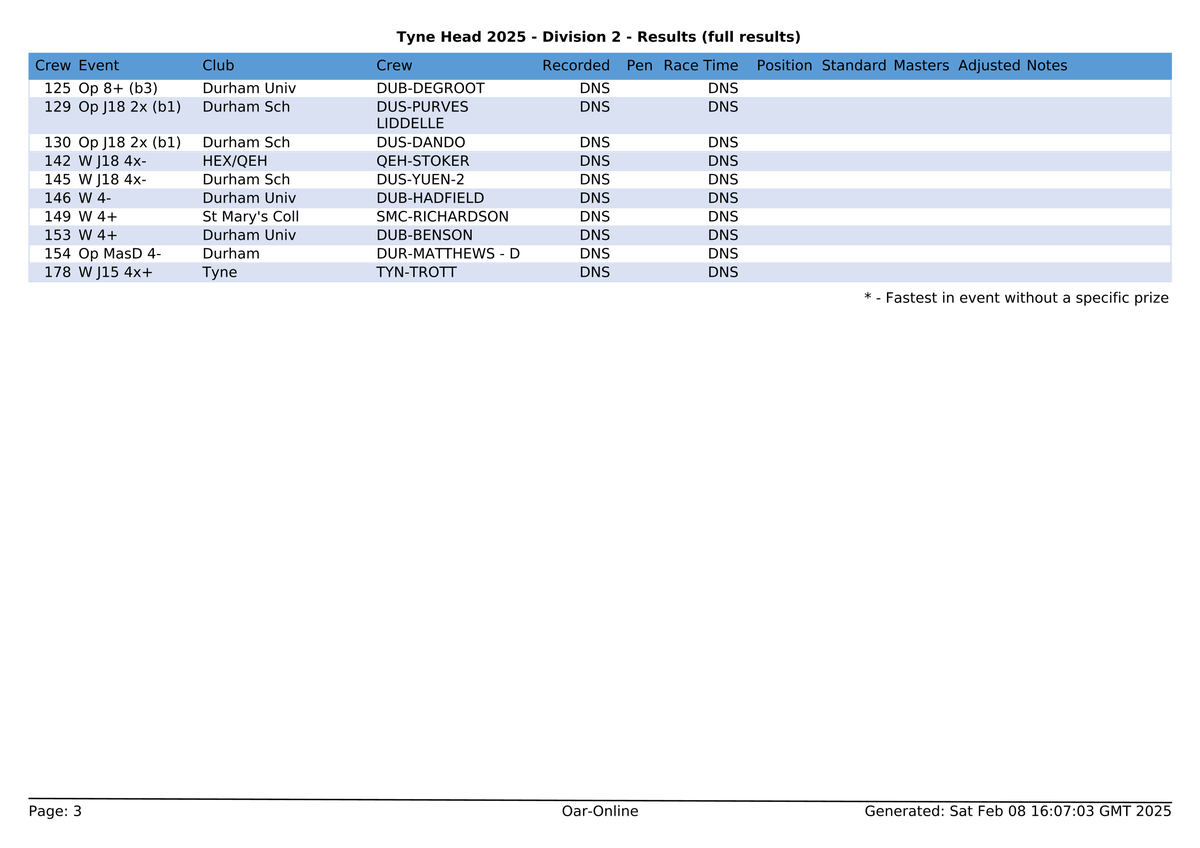Click the 'Notes' column header
The image size is (1200, 848).
pos(1047,66)
